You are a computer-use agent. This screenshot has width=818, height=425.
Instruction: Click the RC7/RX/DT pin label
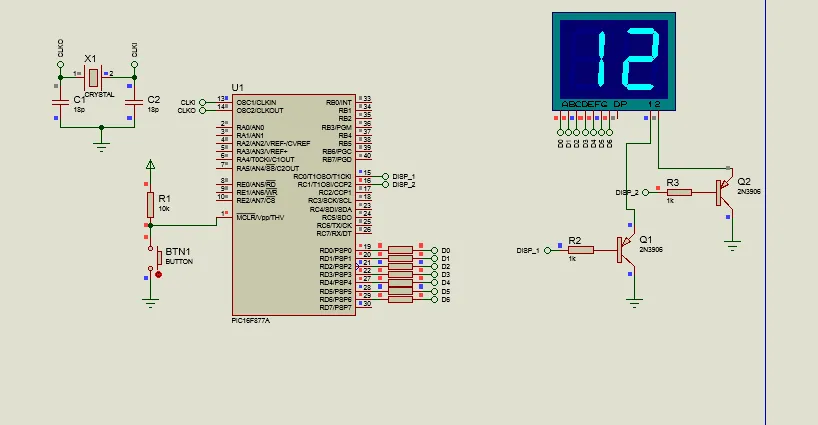tap(334, 234)
